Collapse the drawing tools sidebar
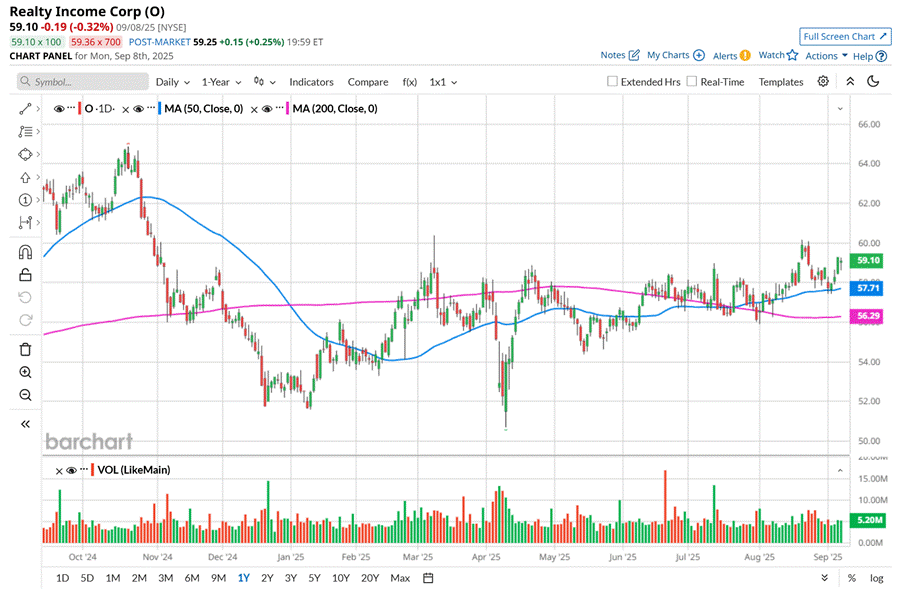903x595 pixels. (x=25, y=424)
